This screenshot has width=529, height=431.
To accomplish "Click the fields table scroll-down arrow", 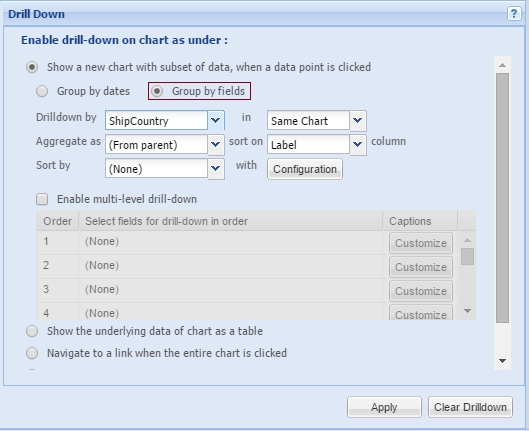I will coord(467,311).
